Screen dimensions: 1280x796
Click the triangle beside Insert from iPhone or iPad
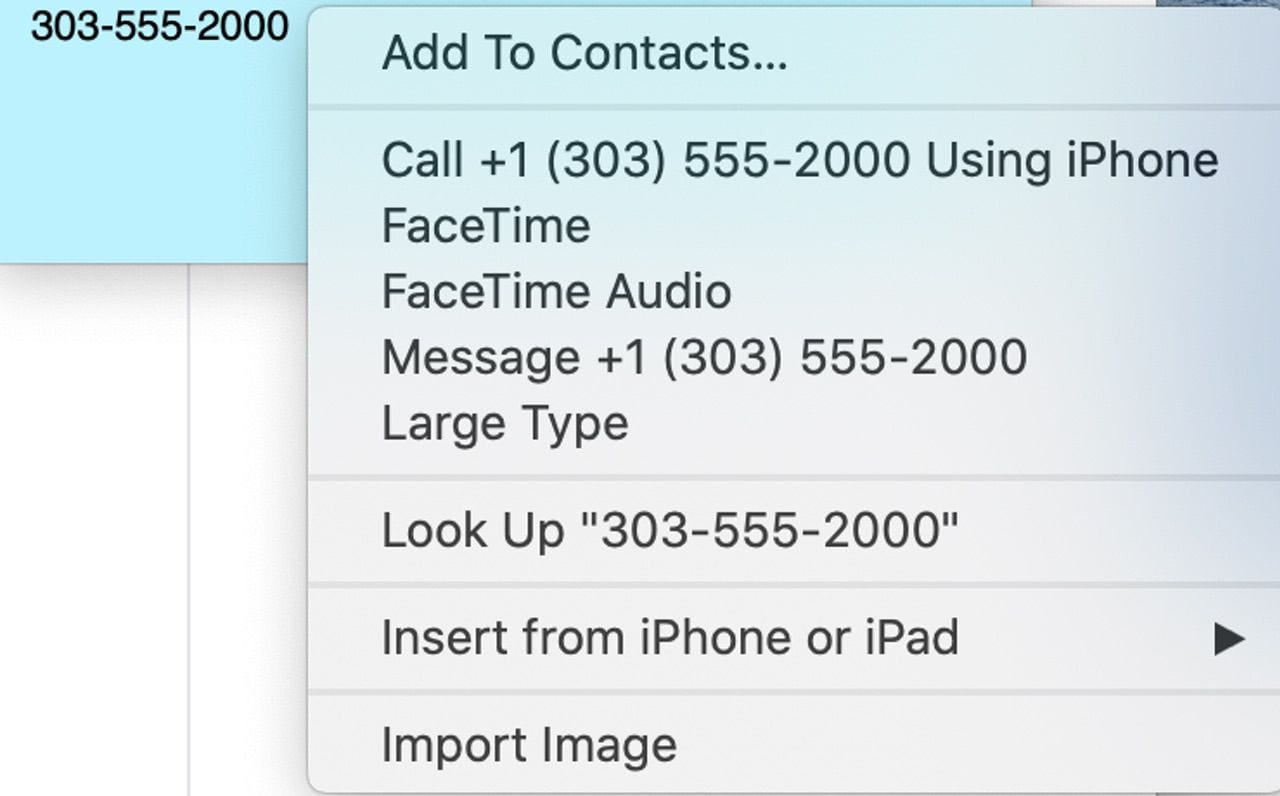[x=1229, y=639]
